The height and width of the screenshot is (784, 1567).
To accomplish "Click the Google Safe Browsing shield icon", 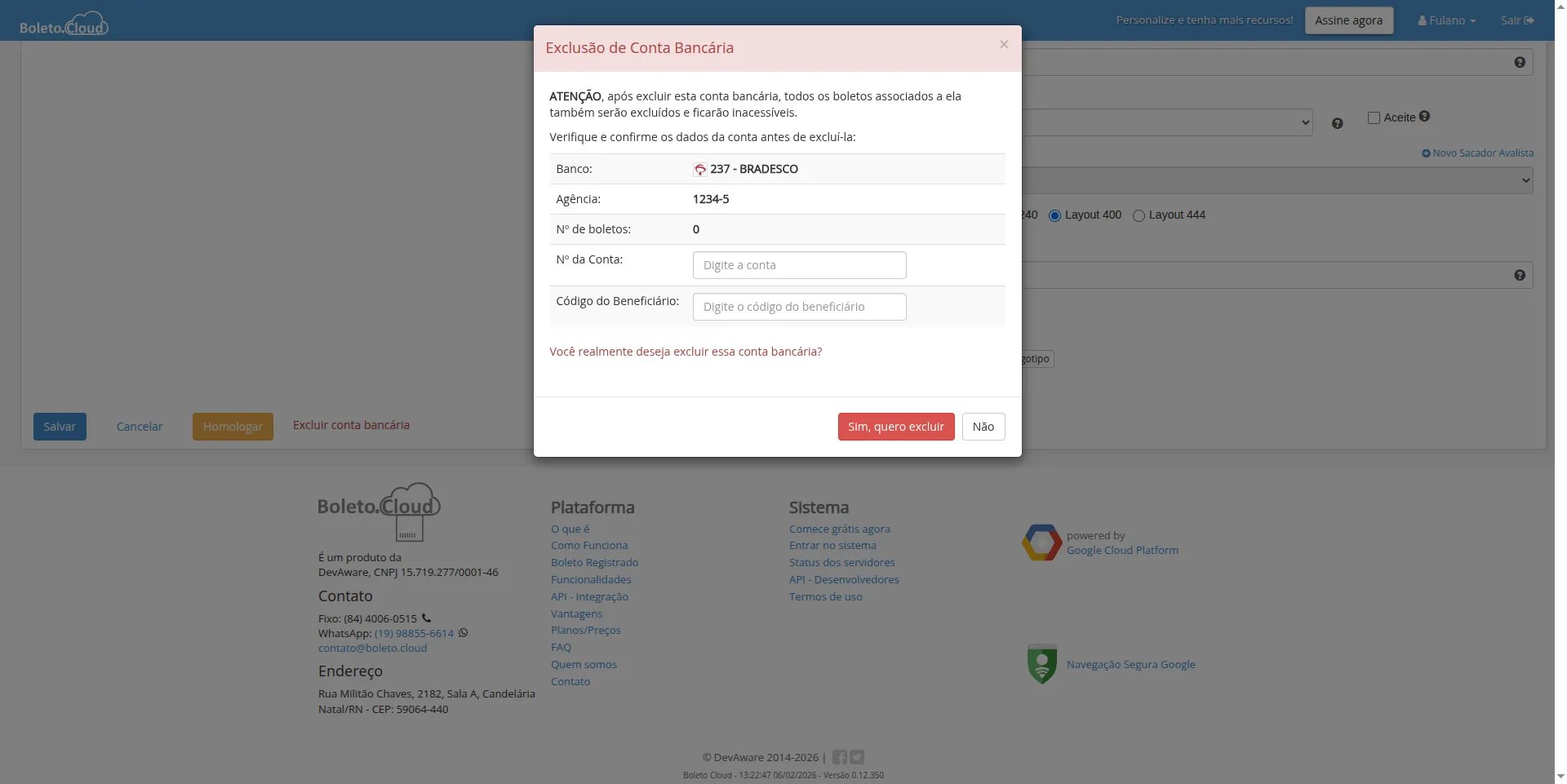I will coord(1041,664).
